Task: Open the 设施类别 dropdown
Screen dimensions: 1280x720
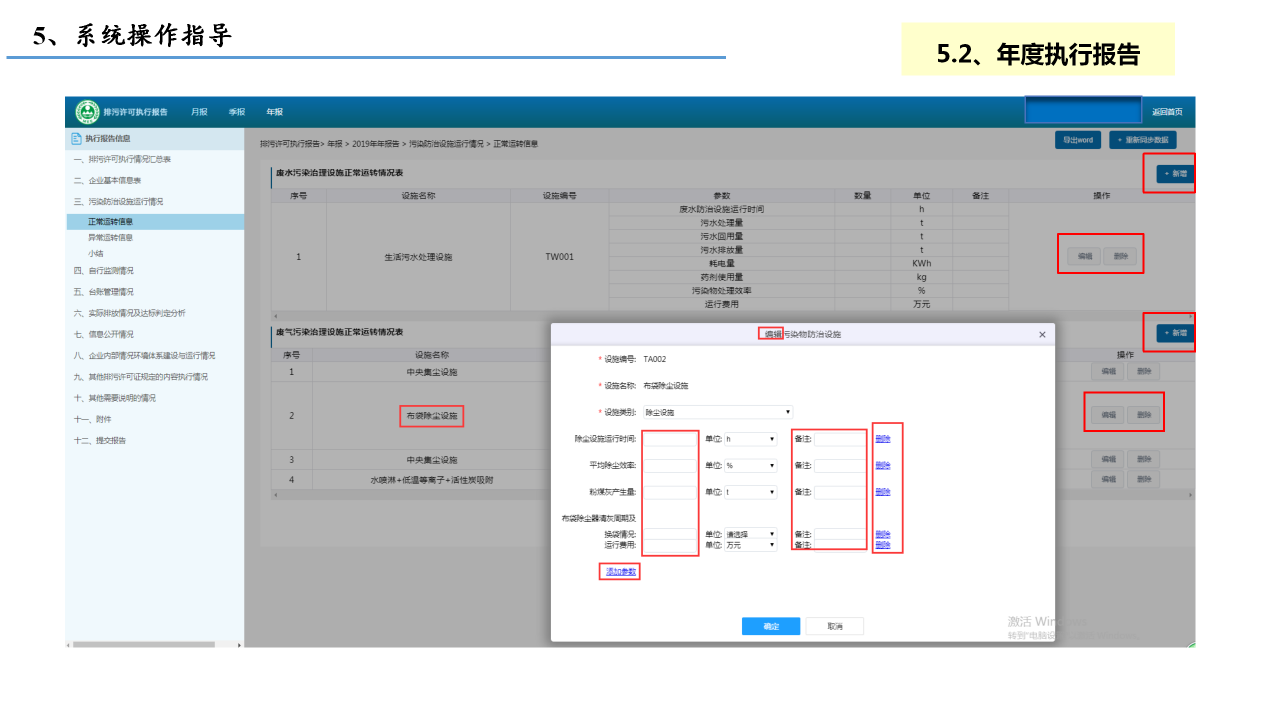Action: click(x=717, y=412)
